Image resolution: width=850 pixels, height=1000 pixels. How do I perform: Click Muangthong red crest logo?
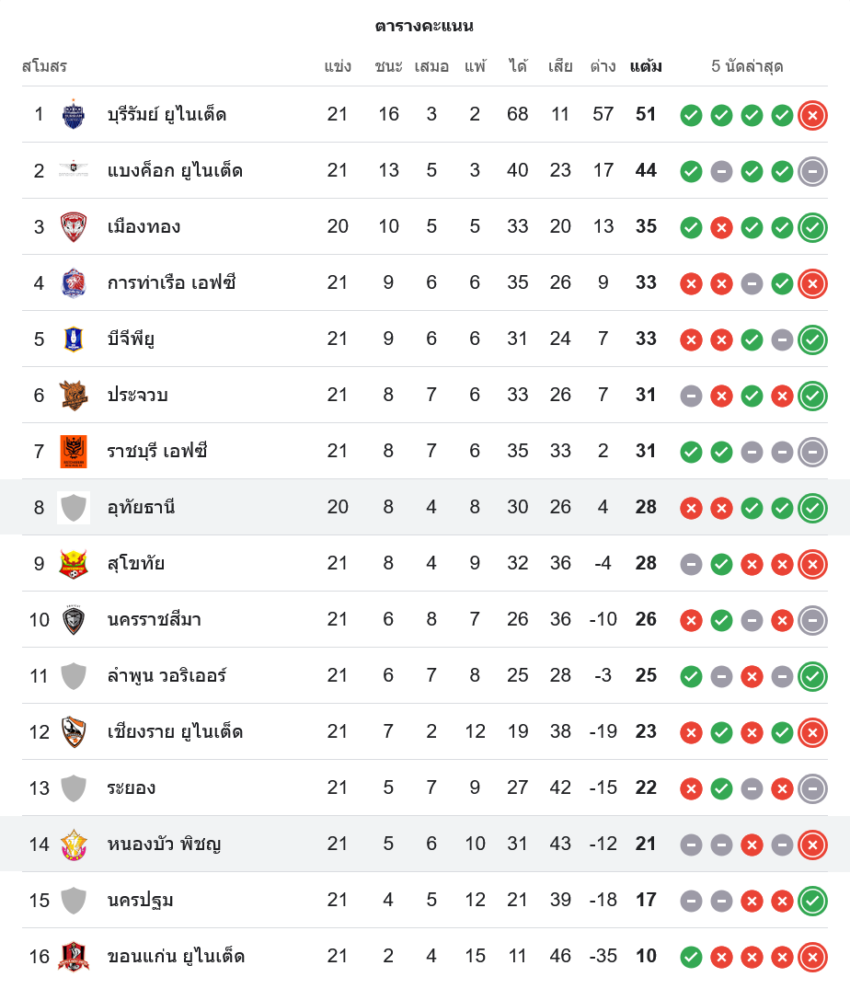pyautogui.click(x=73, y=227)
